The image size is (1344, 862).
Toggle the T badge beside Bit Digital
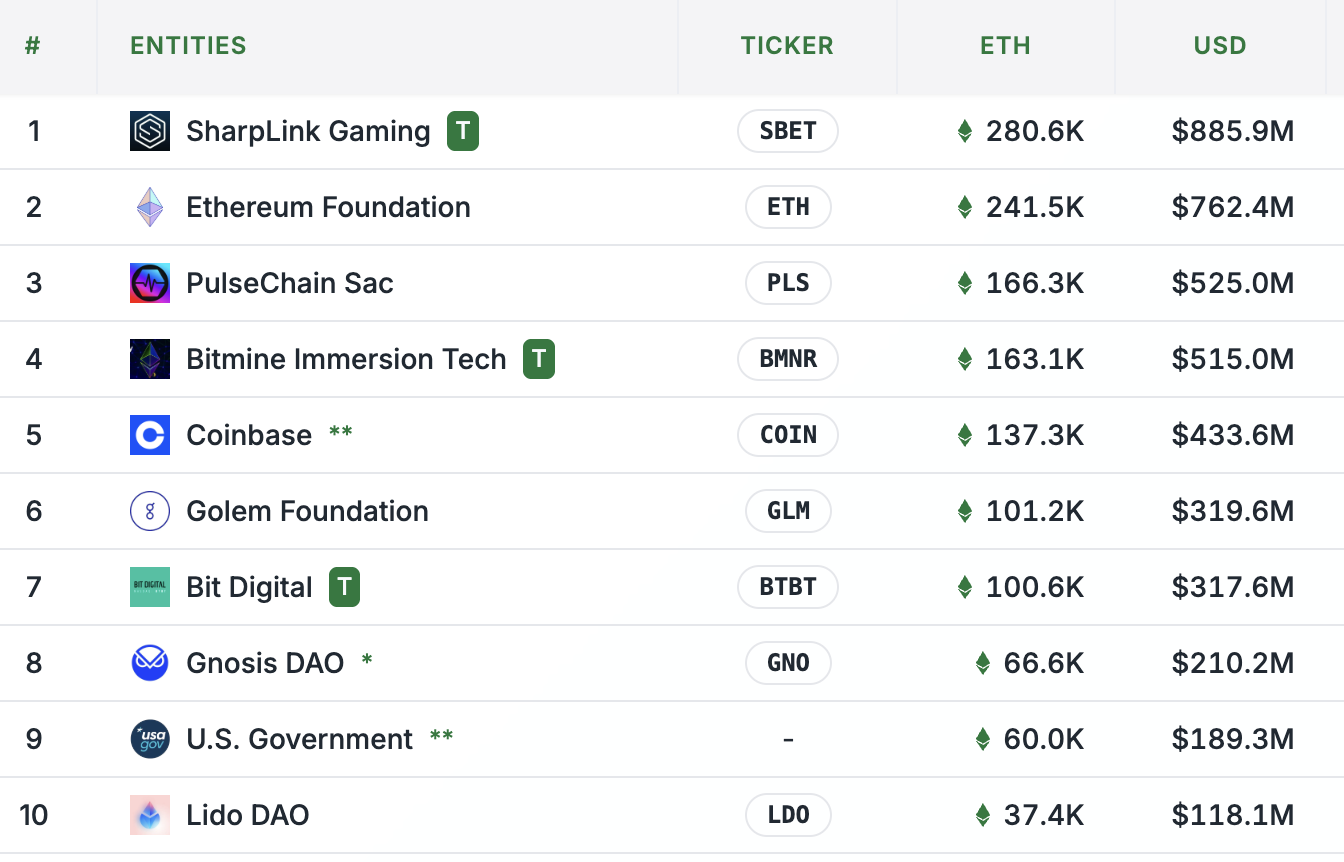344,587
